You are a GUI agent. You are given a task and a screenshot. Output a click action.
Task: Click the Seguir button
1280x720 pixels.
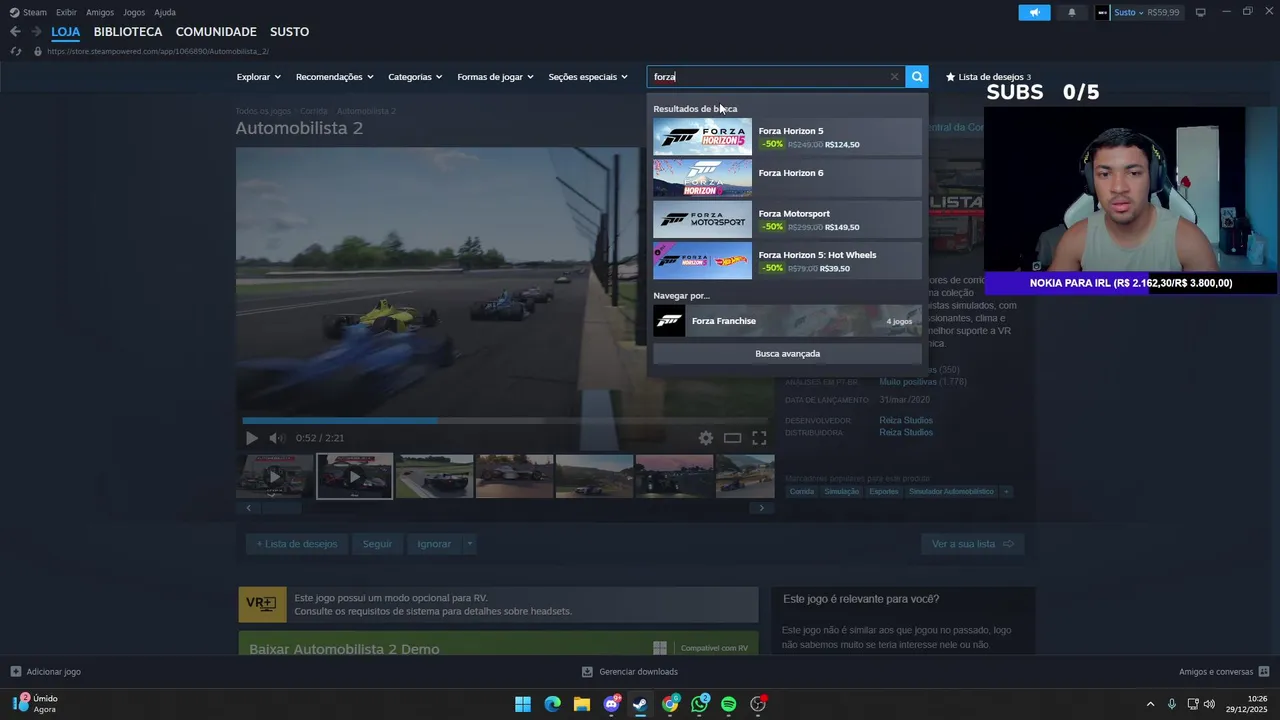tap(377, 544)
